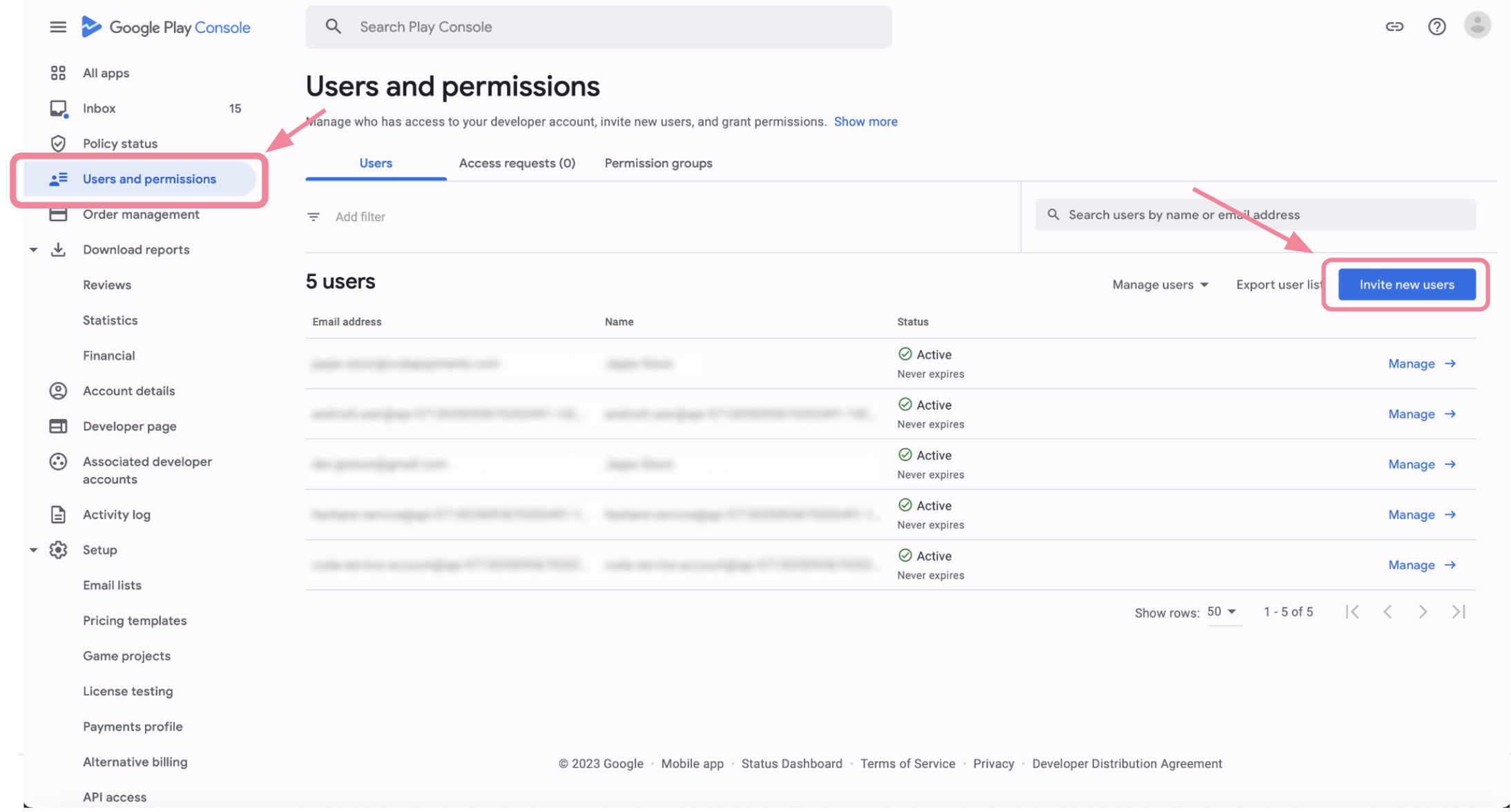Click Export user list button

[1278, 284]
